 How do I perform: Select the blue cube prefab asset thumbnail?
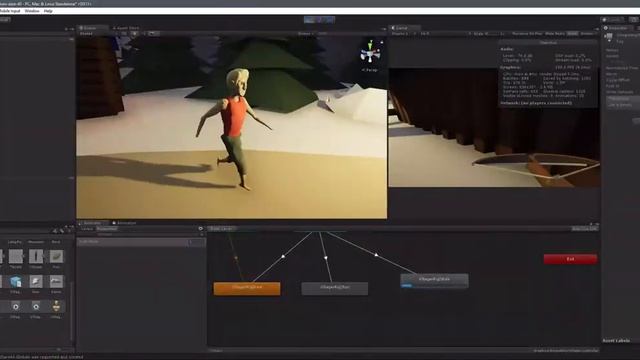15,282
